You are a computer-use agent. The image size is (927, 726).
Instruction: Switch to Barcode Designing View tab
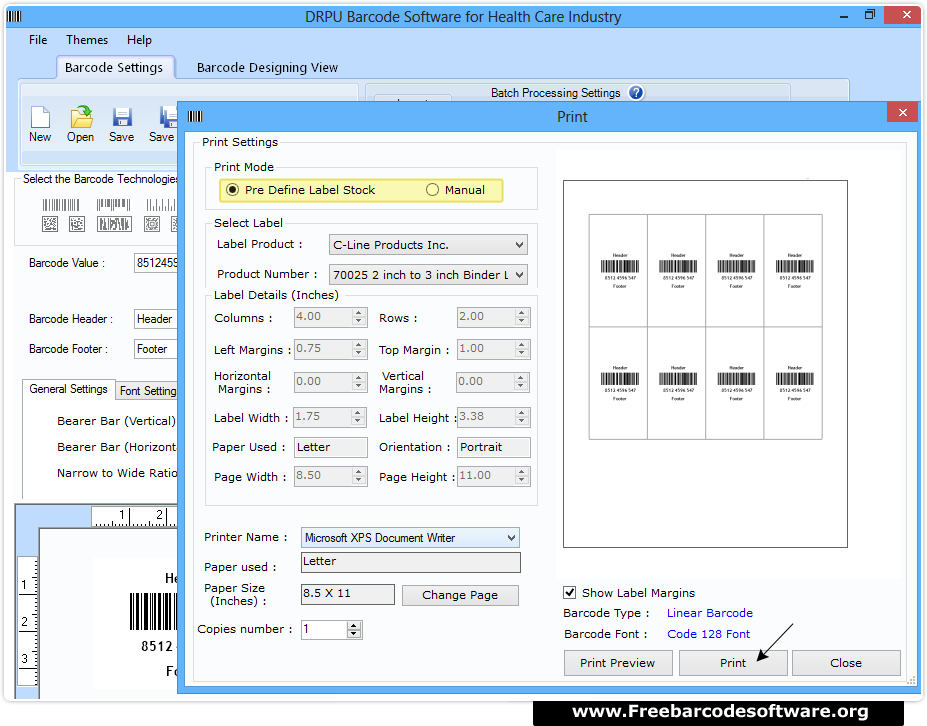(267, 67)
